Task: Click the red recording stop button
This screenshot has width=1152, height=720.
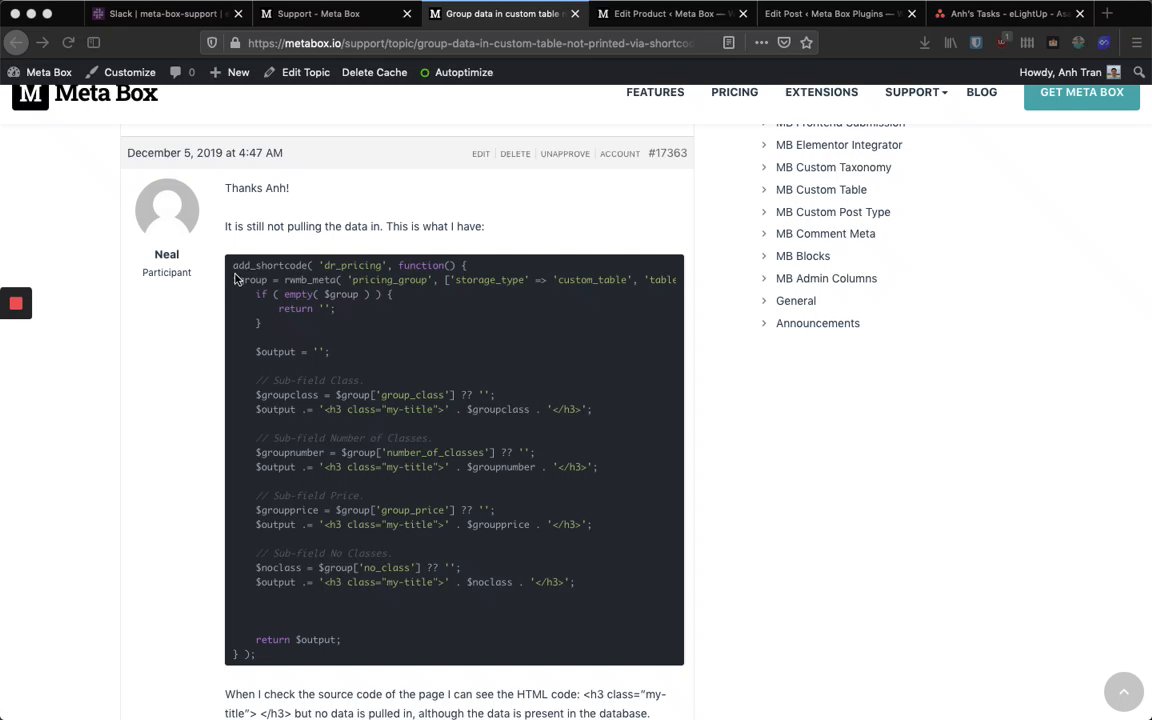Action: point(16,304)
